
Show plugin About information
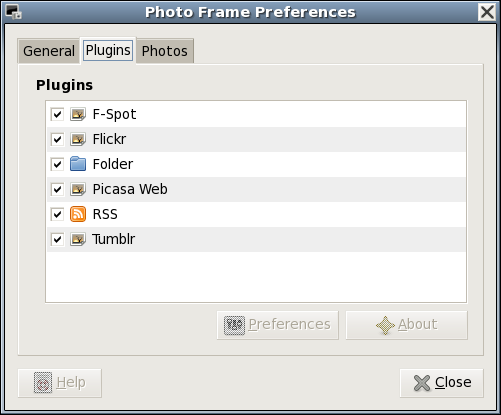407,325
